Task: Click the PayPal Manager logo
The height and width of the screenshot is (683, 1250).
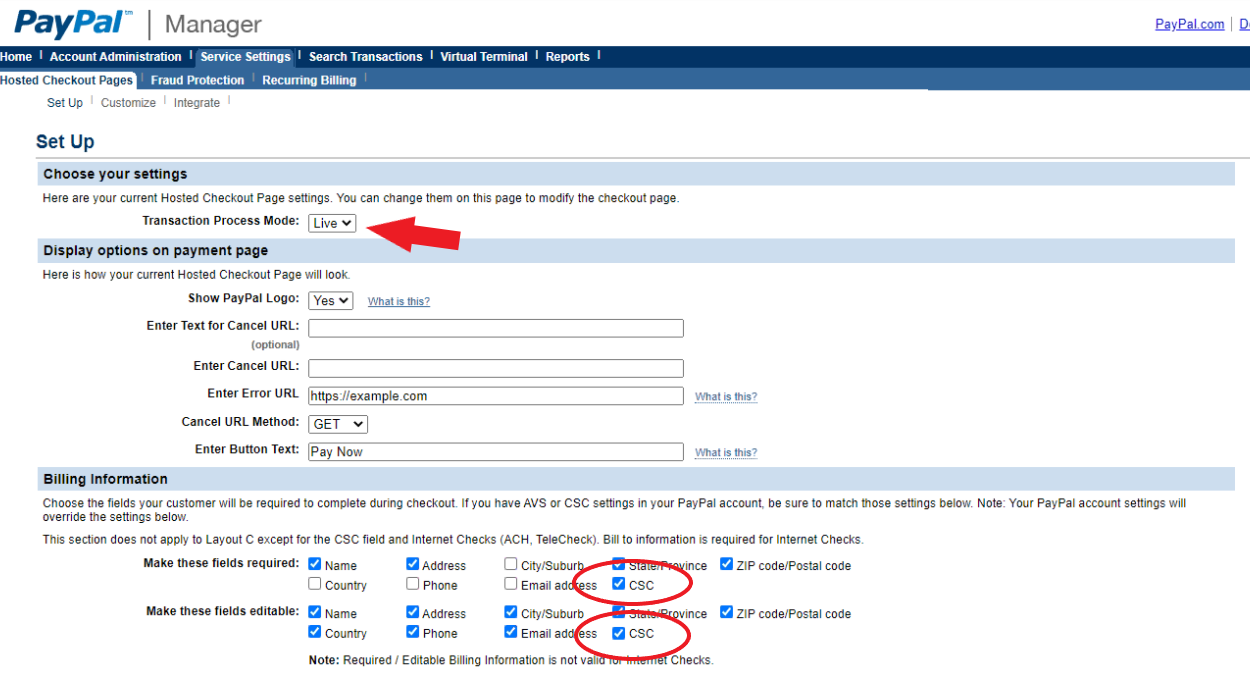Action: (x=138, y=24)
